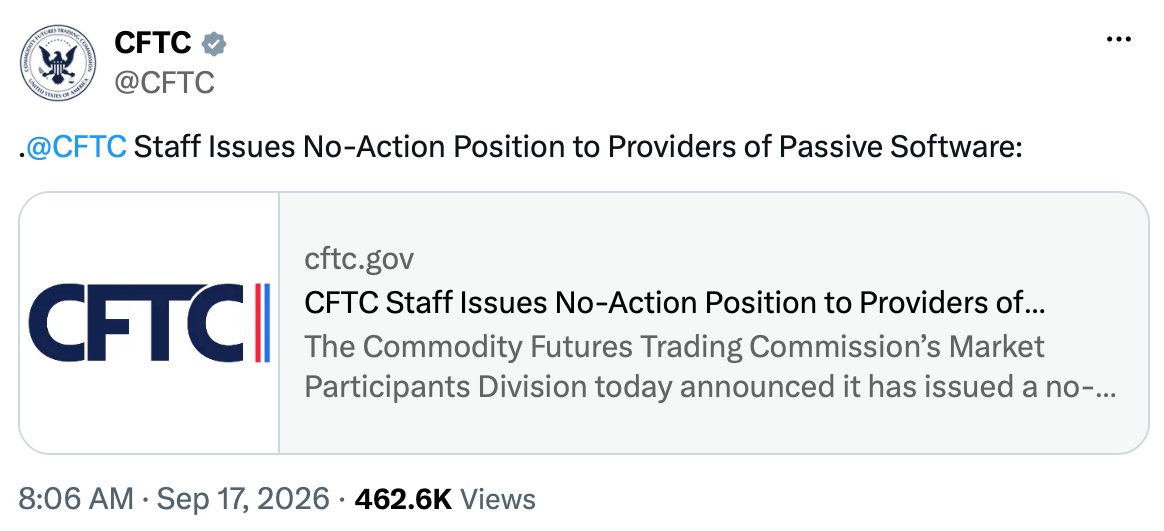Click the CFTC eagle seal avatar
The width and height of the screenshot is (1164, 531).
click(57, 62)
